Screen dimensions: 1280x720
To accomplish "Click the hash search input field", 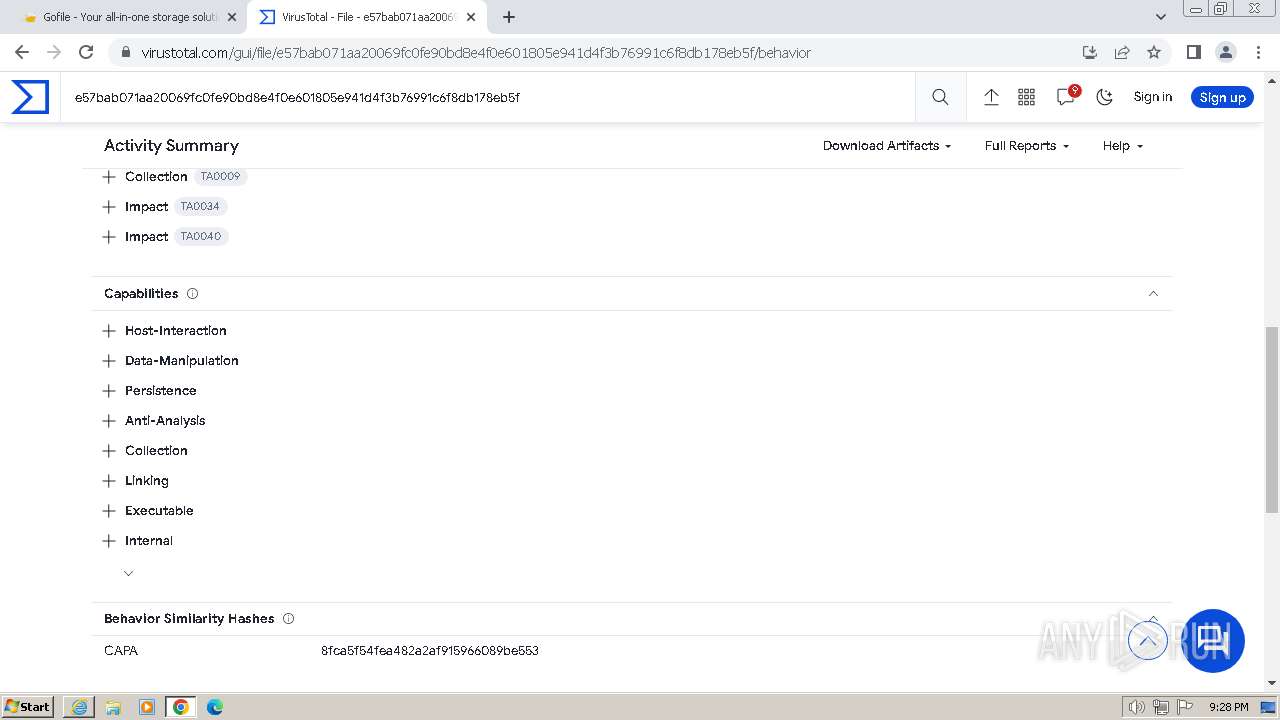I will [x=488, y=97].
